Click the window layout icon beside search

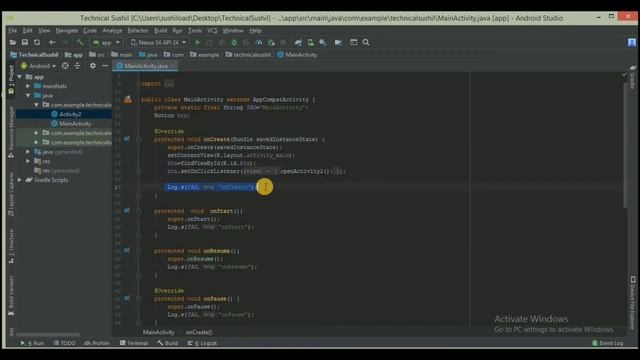(x=353, y=42)
